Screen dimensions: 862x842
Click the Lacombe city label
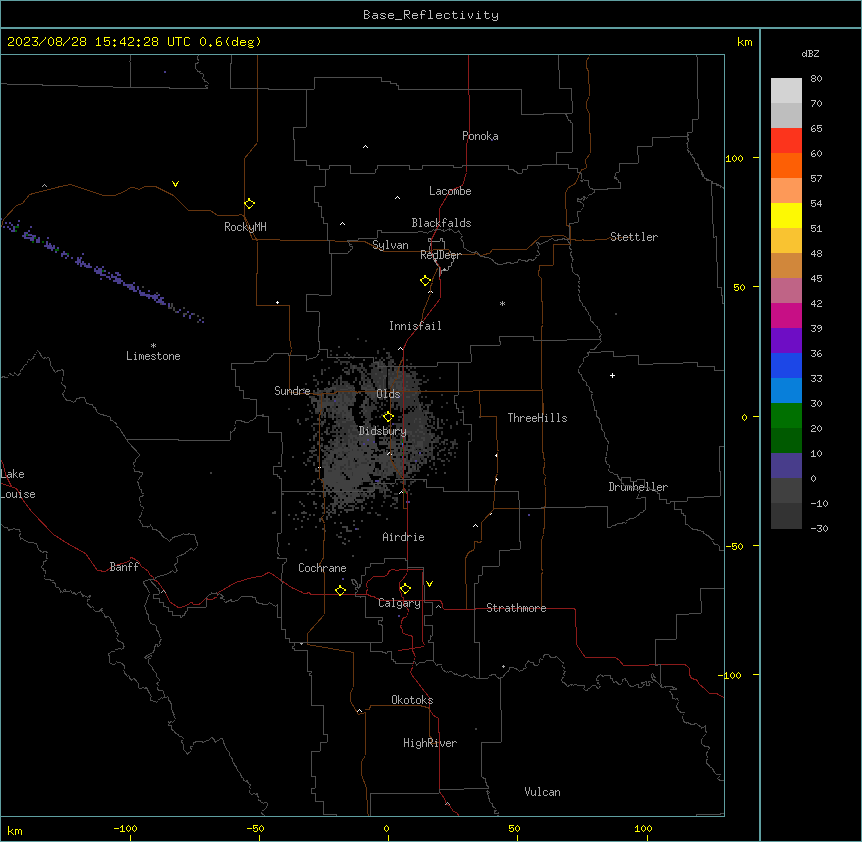(x=450, y=191)
